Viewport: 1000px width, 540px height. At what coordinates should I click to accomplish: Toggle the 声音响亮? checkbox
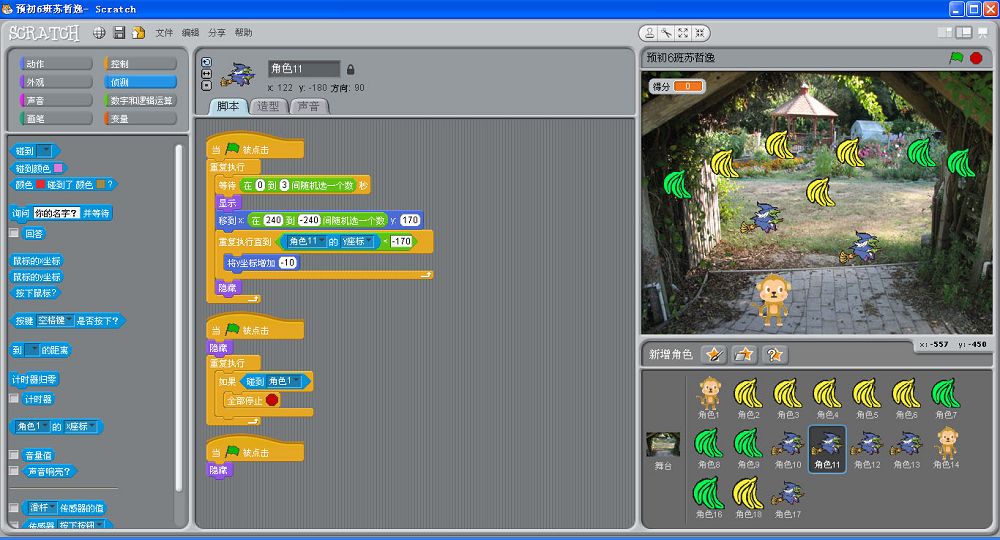[14, 471]
